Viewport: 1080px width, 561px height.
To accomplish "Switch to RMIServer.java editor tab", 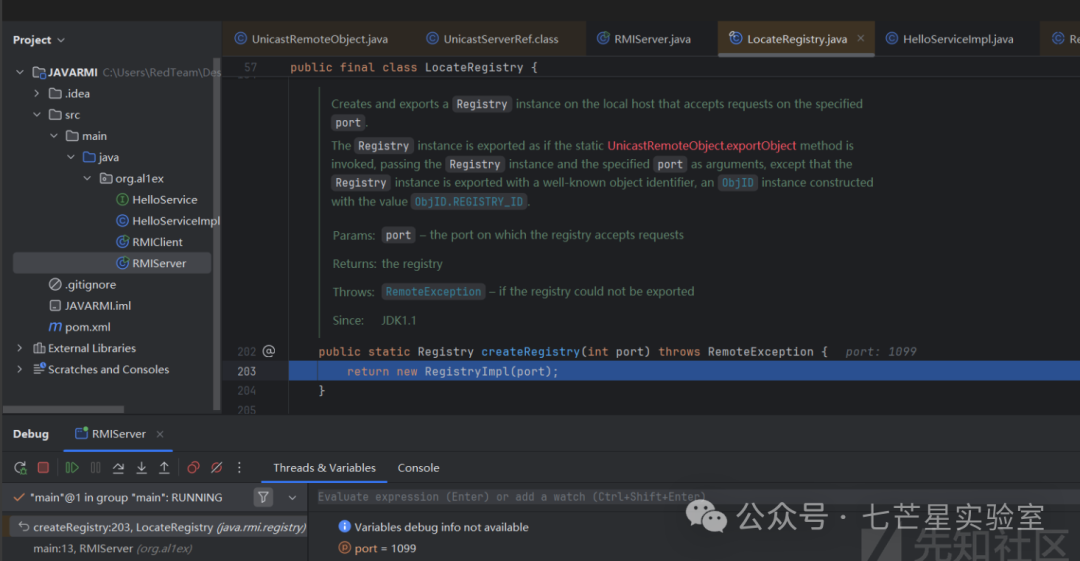I will (644, 39).
